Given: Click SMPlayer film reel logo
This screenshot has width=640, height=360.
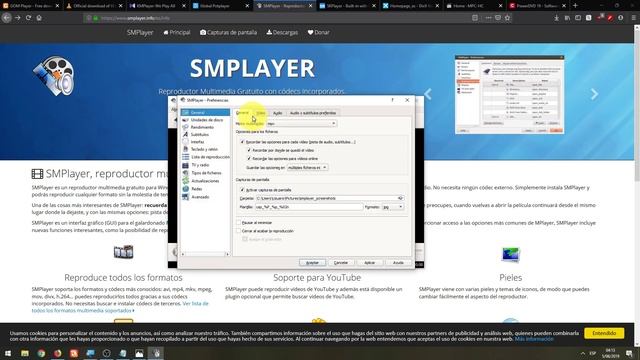Looking at the screenshot, I should [53, 76].
